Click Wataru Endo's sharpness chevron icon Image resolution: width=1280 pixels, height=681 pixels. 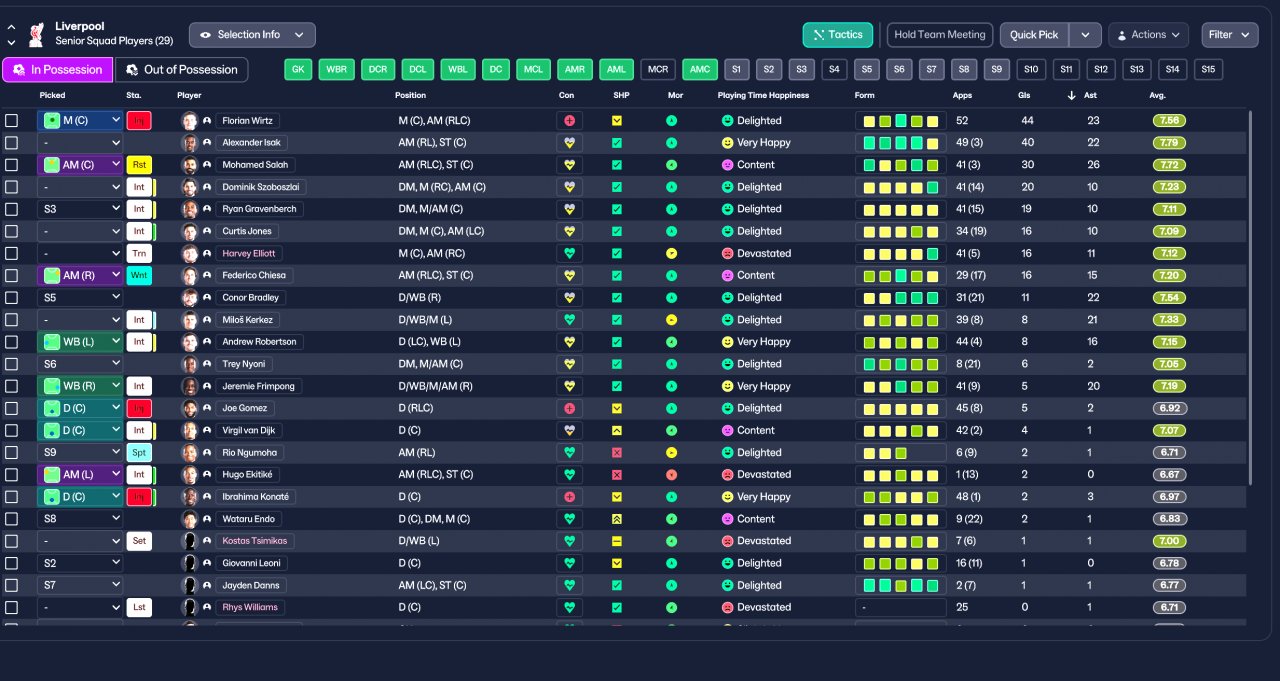tap(617, 519)
